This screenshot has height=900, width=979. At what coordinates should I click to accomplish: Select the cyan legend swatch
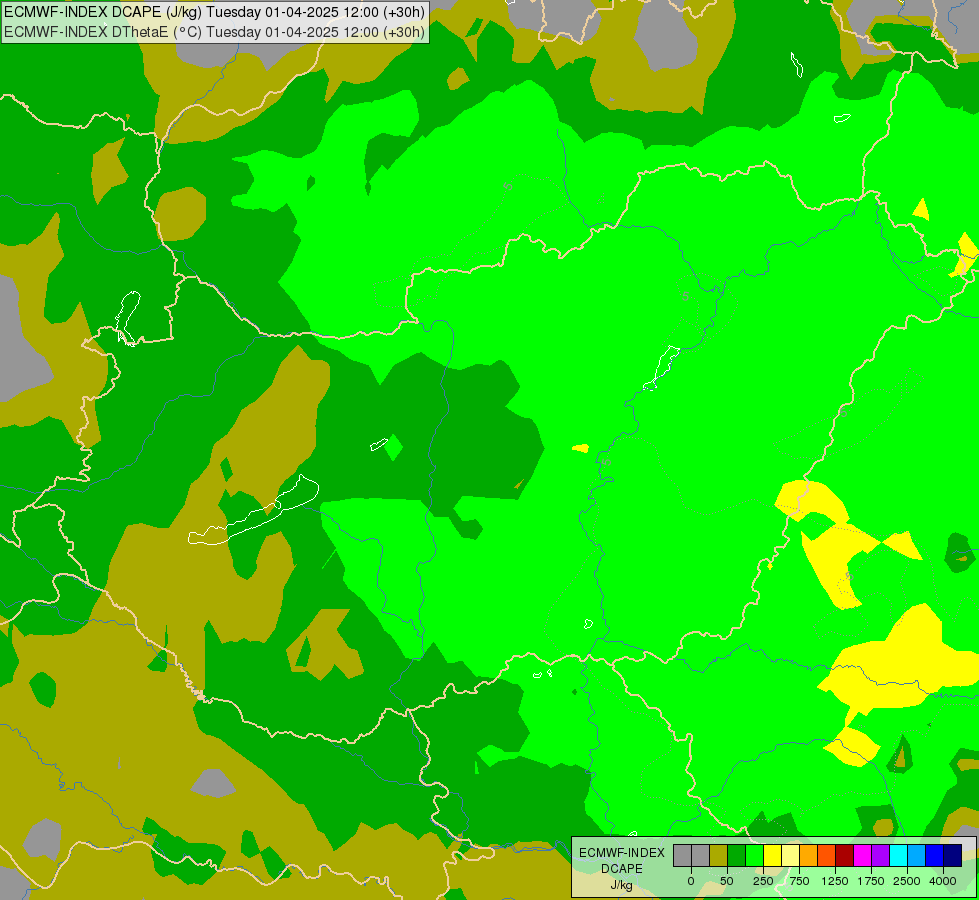tap(898, 855)
